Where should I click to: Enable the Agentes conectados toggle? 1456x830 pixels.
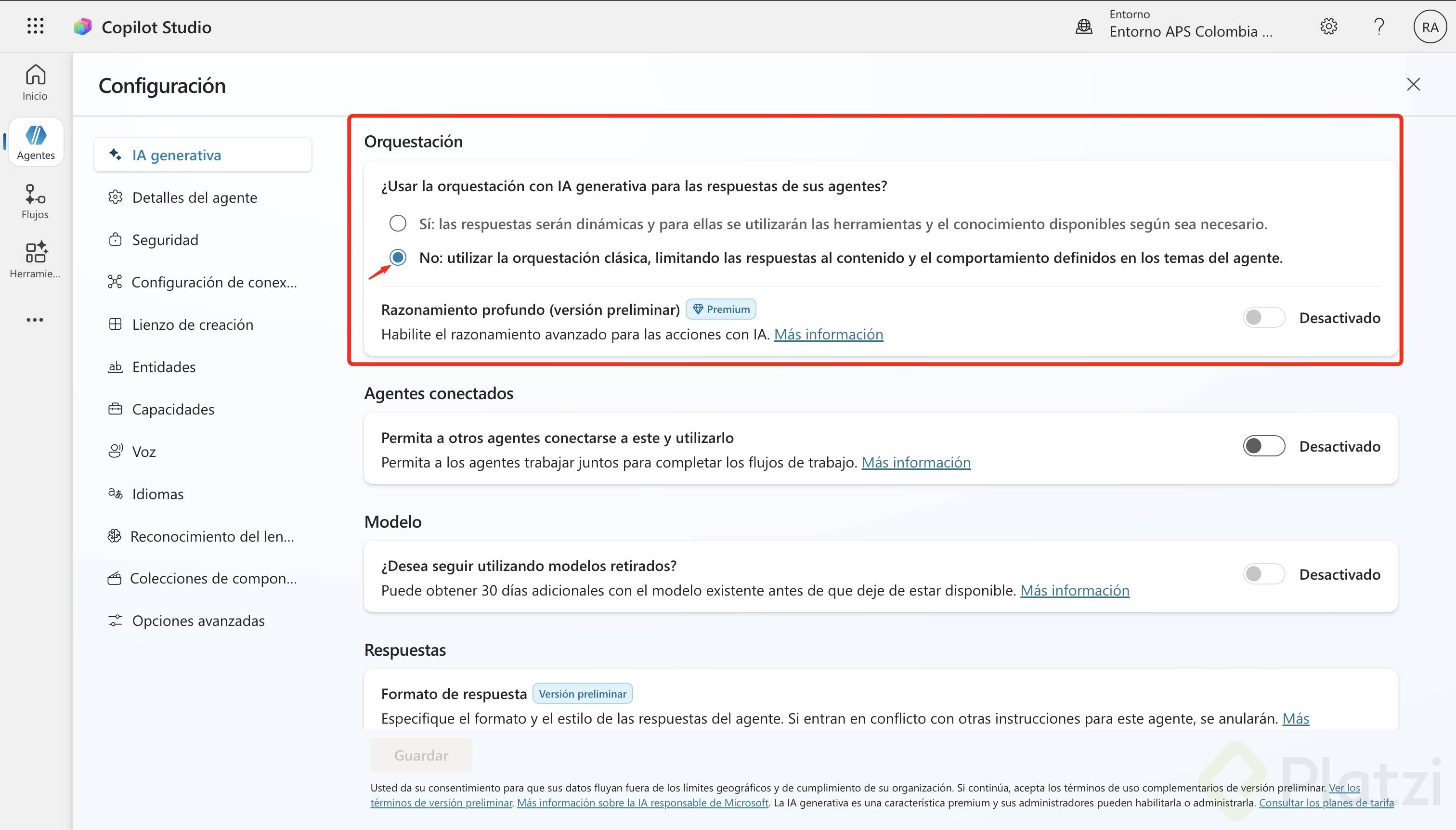coord(1264,446)
